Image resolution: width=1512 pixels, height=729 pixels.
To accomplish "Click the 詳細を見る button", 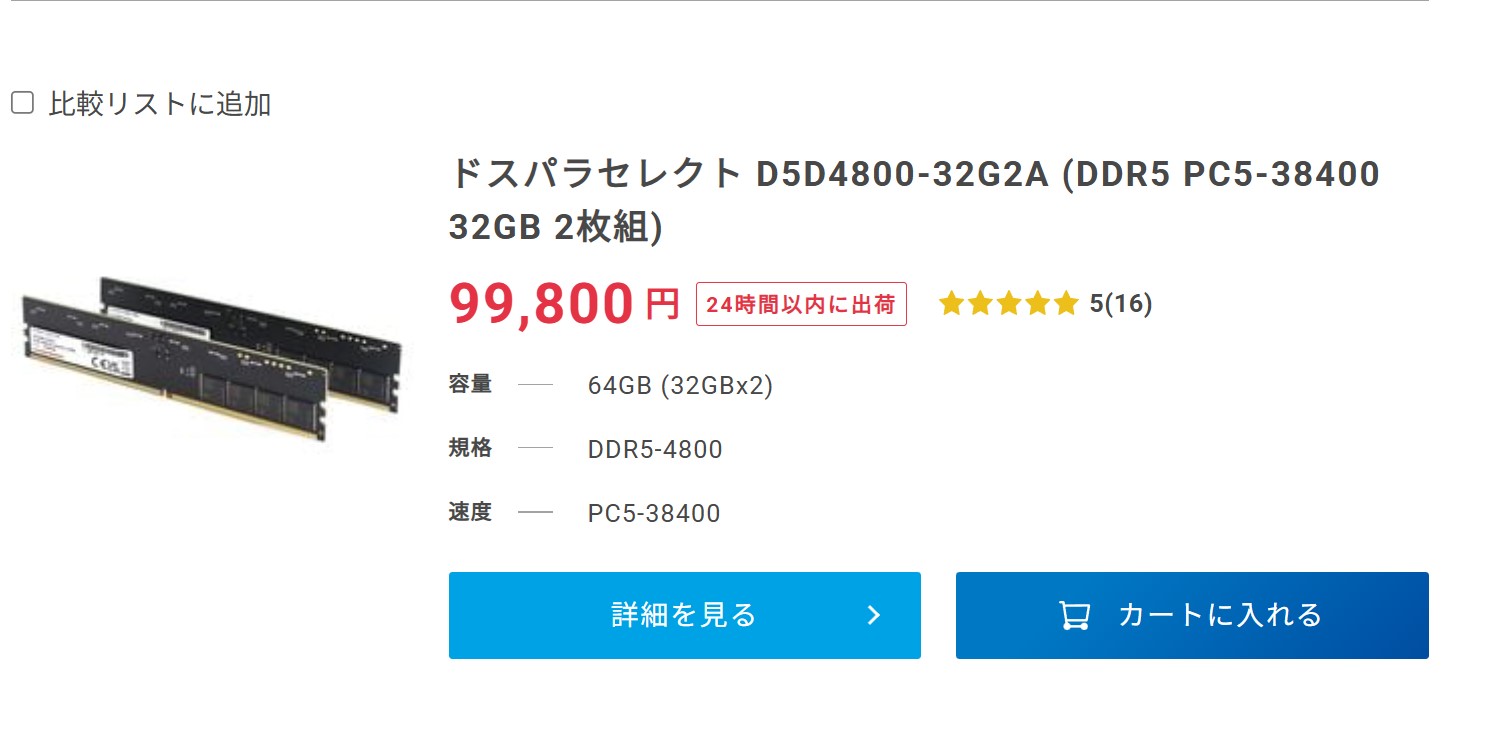I will (x=684, y=615).
